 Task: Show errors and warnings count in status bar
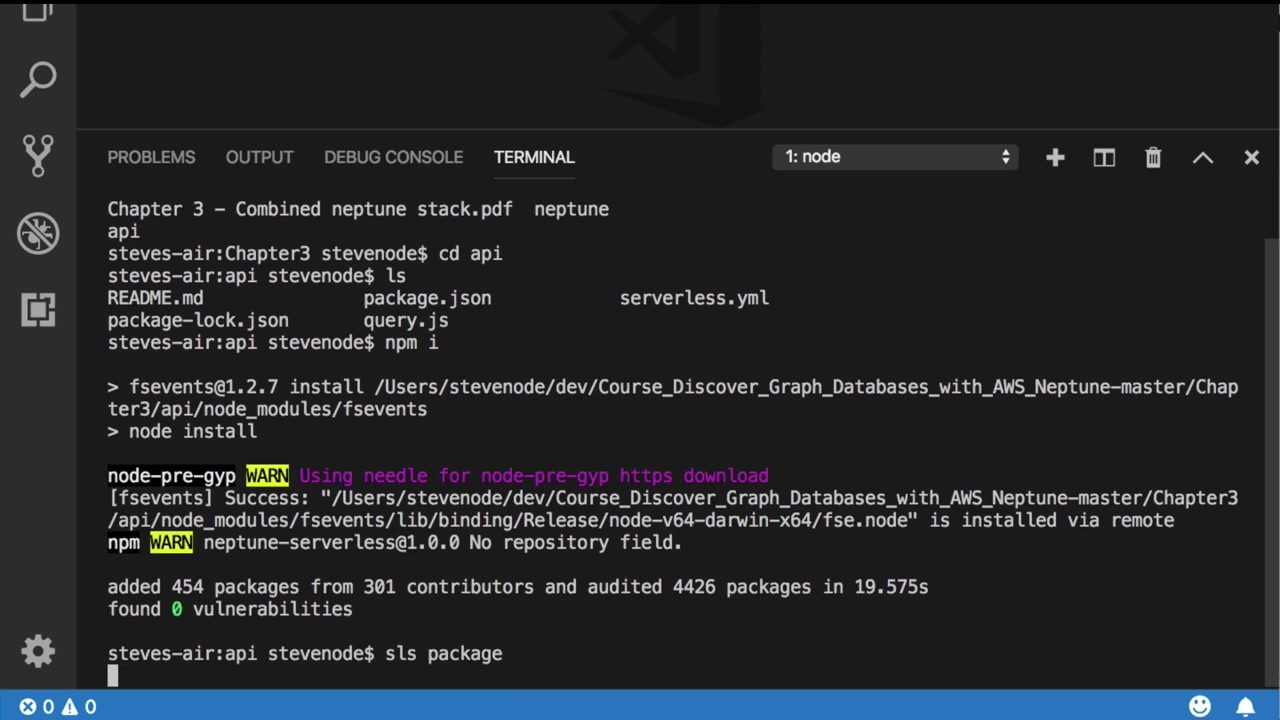pos(57,707)
